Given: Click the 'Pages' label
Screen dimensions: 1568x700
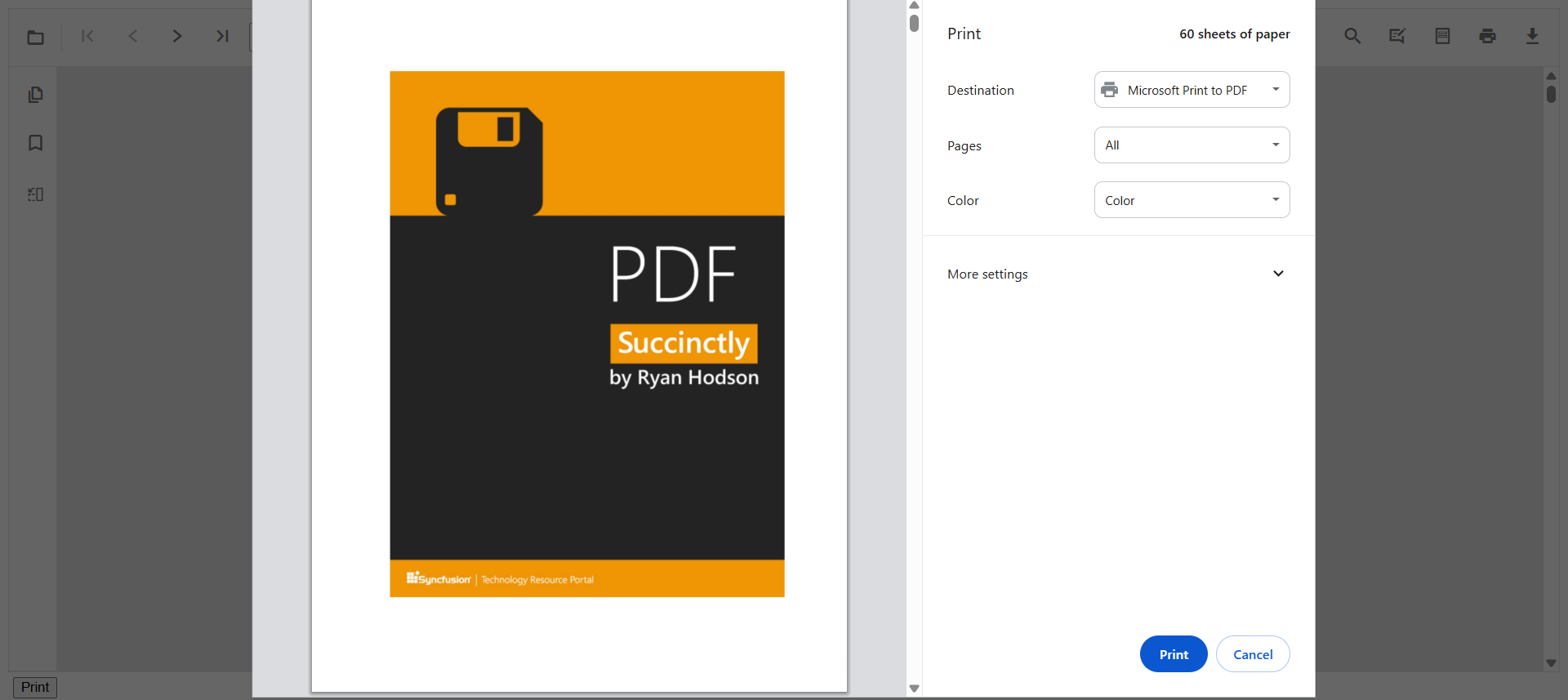Looking at the screenshot, I should point(964,145).
